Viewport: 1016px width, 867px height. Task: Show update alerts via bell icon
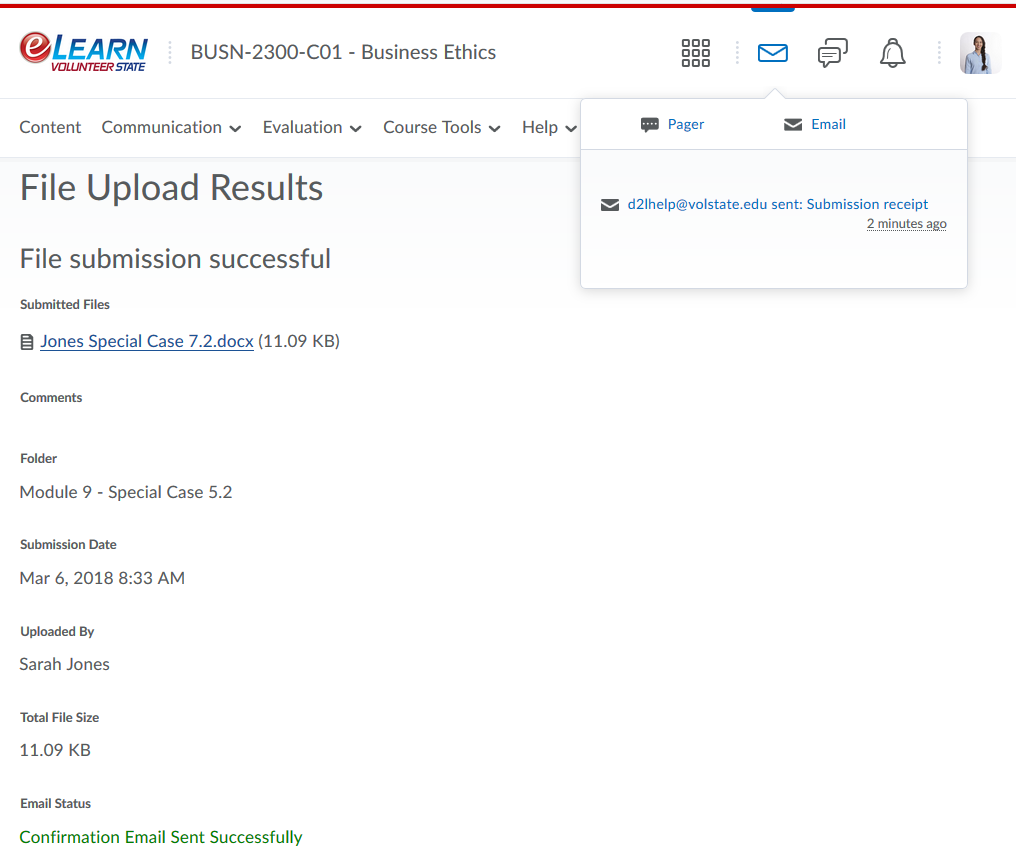point(892,53)
